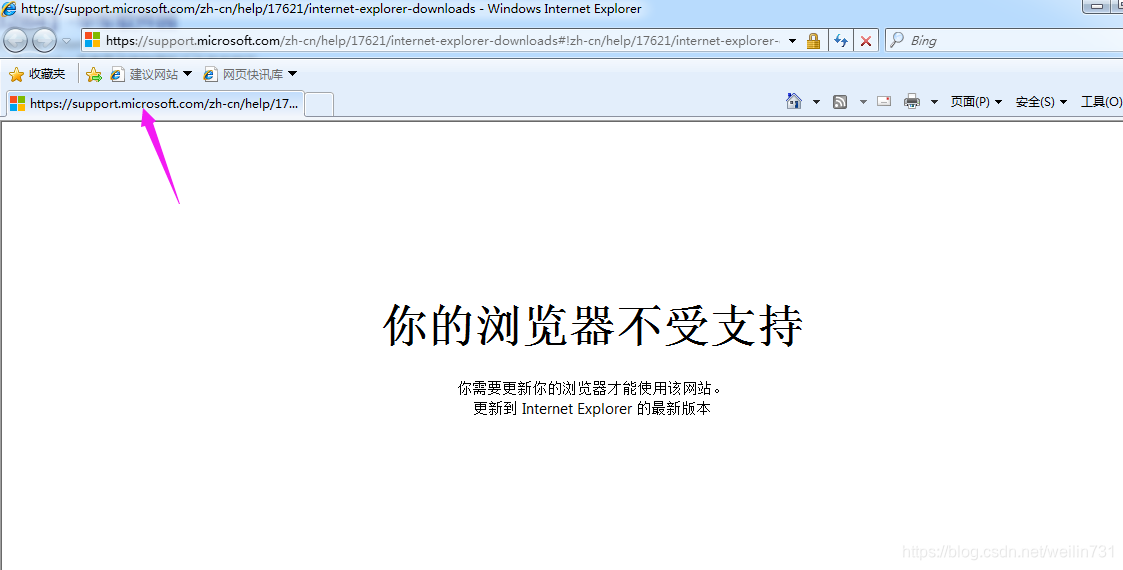Viewport: 1123px width, 570px height.
Task: Click the Add to favorites bar icon
Action: click(94, 74)
